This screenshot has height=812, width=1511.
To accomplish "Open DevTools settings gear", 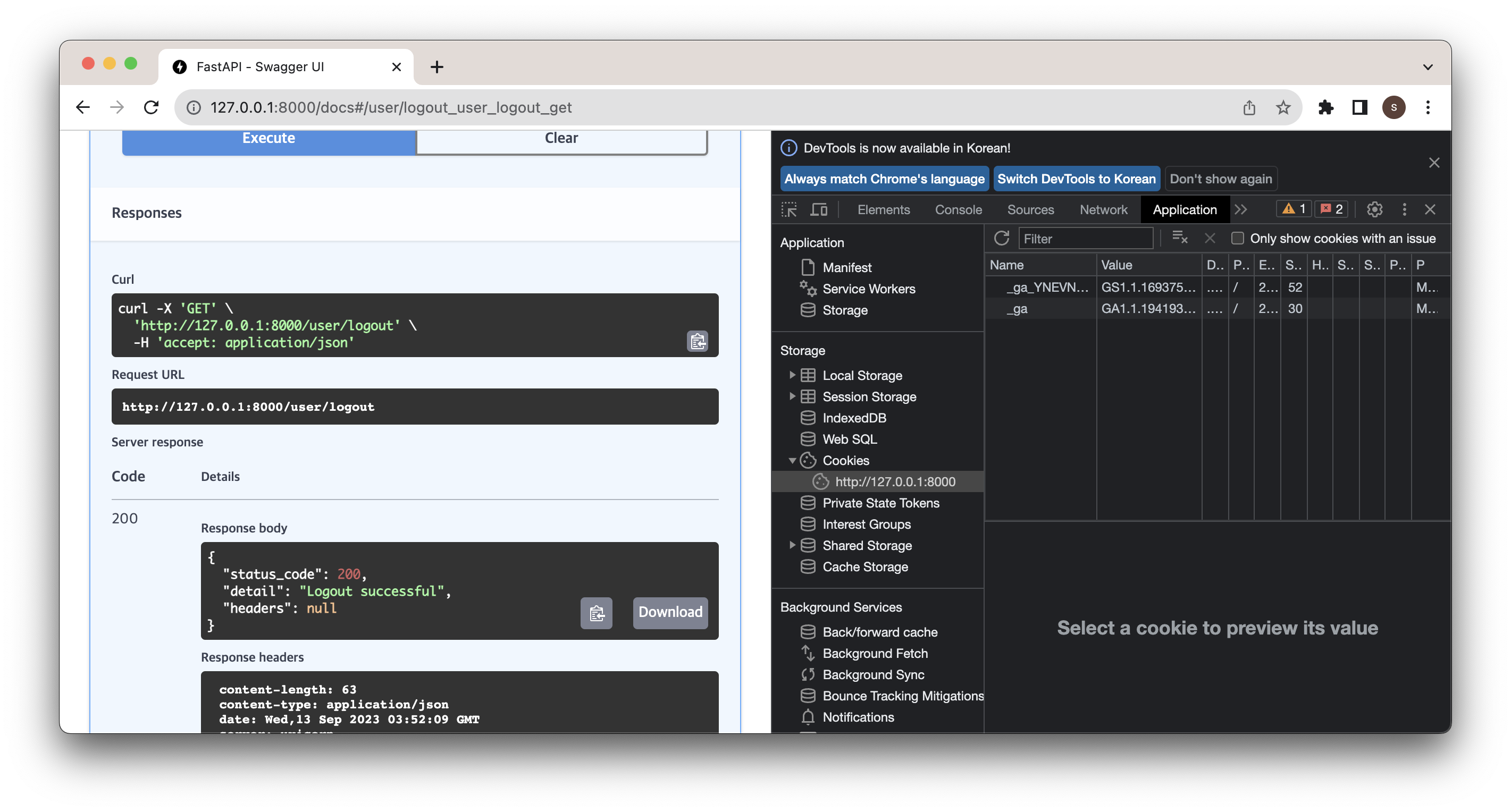I will (x=1374, y=209).
